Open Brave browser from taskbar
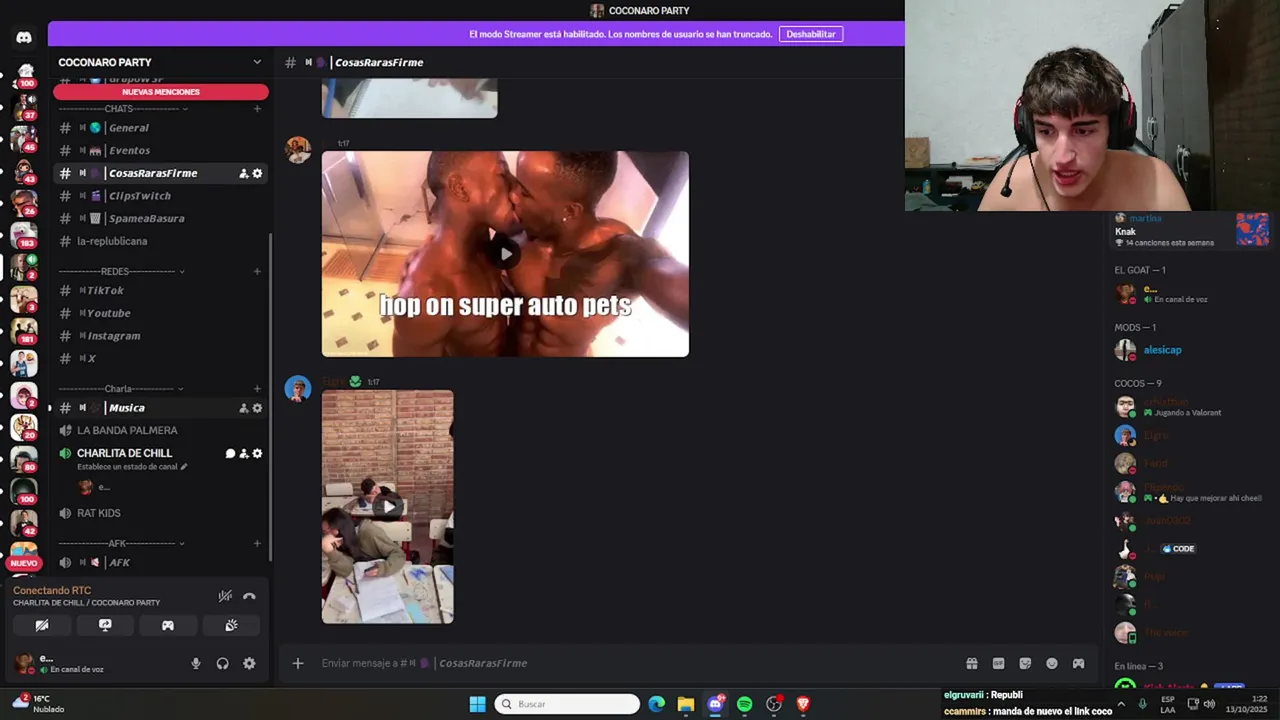Image resolution: width=1280 pixels, height=720 pixels. (x=803, y=704)
